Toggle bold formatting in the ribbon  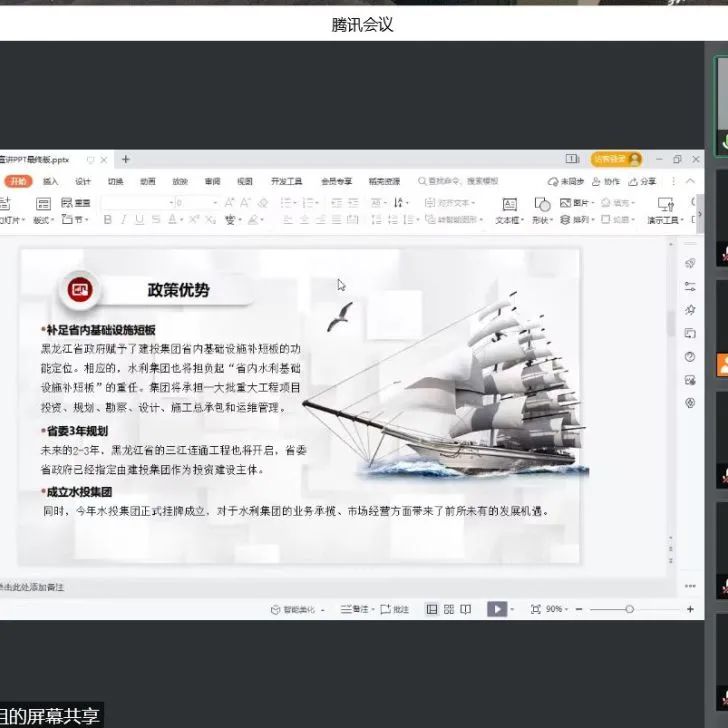[x=108, y=220]
